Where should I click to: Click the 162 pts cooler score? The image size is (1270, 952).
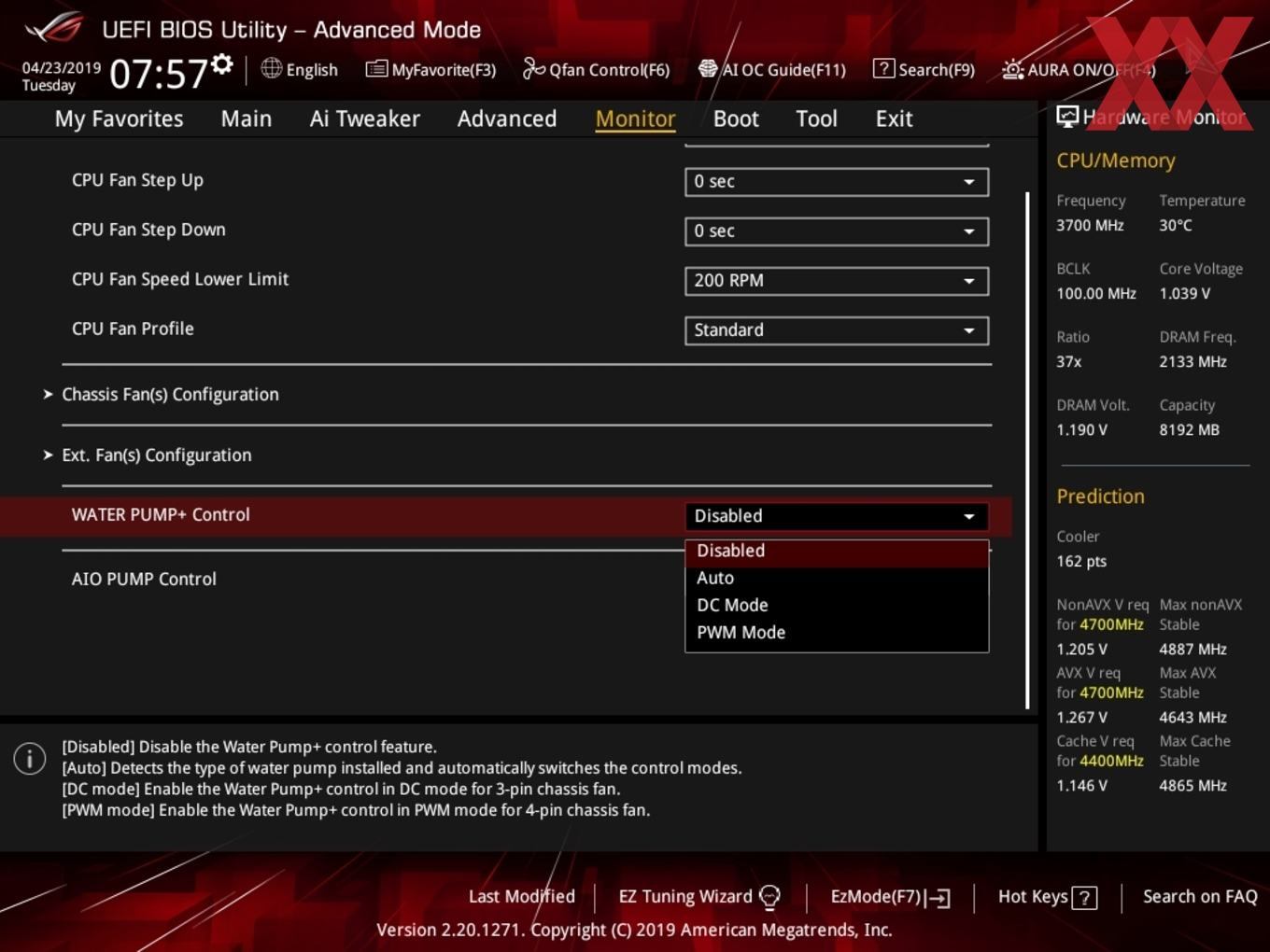(1081, 561)
